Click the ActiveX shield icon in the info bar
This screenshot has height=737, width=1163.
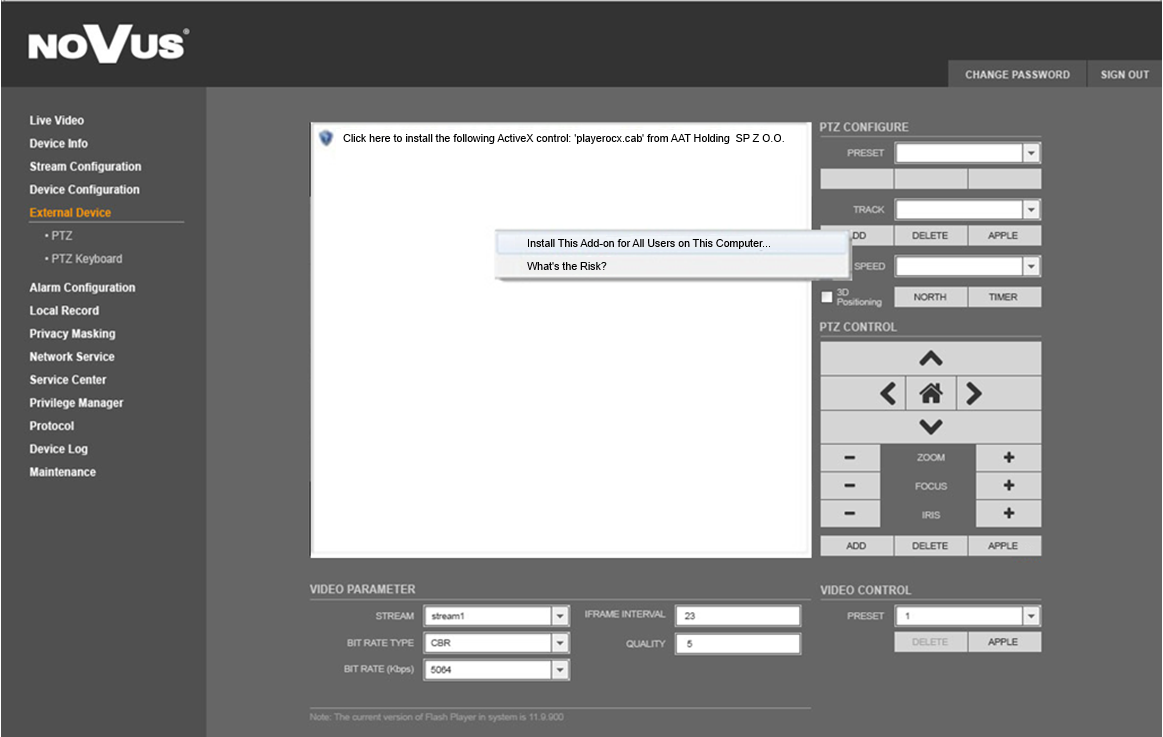(326, 138)
